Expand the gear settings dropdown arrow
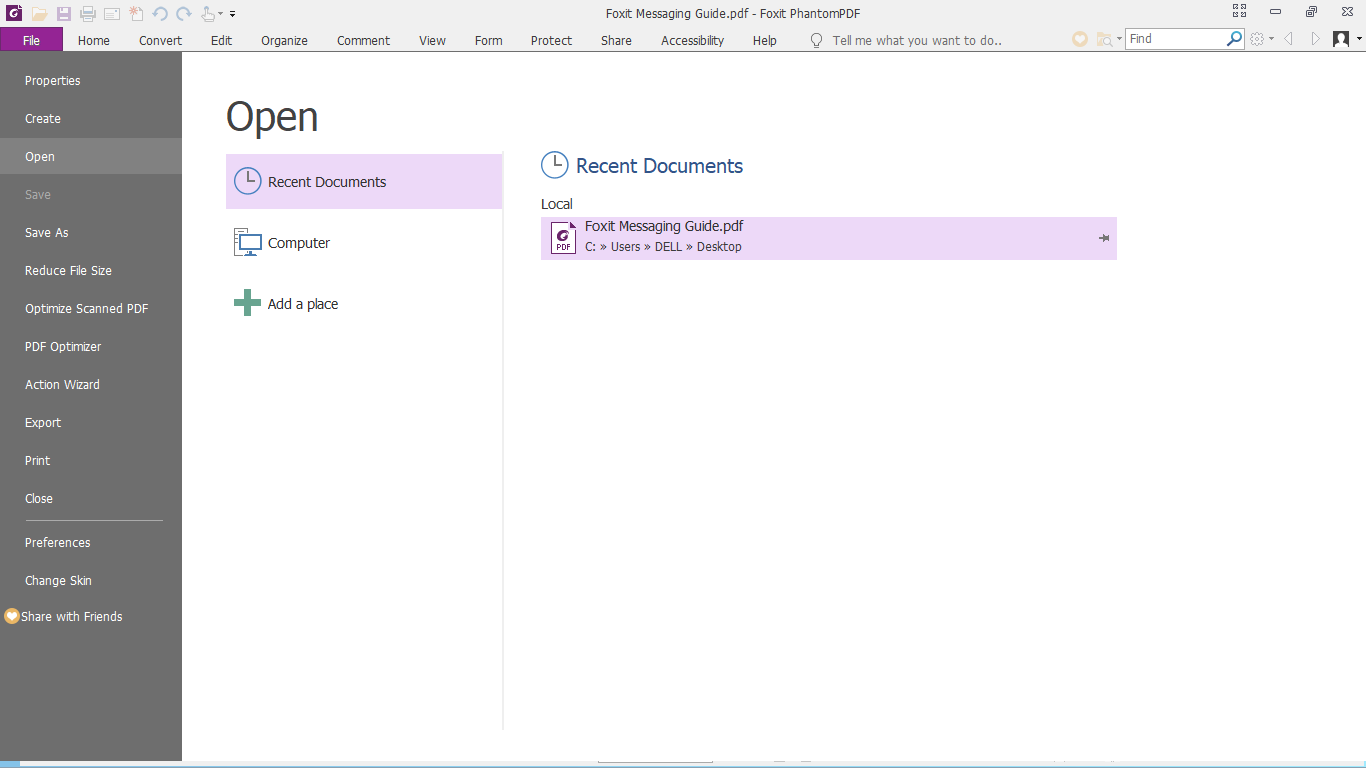Screen dimensions: 1366x768 (x=1271, y=40)
